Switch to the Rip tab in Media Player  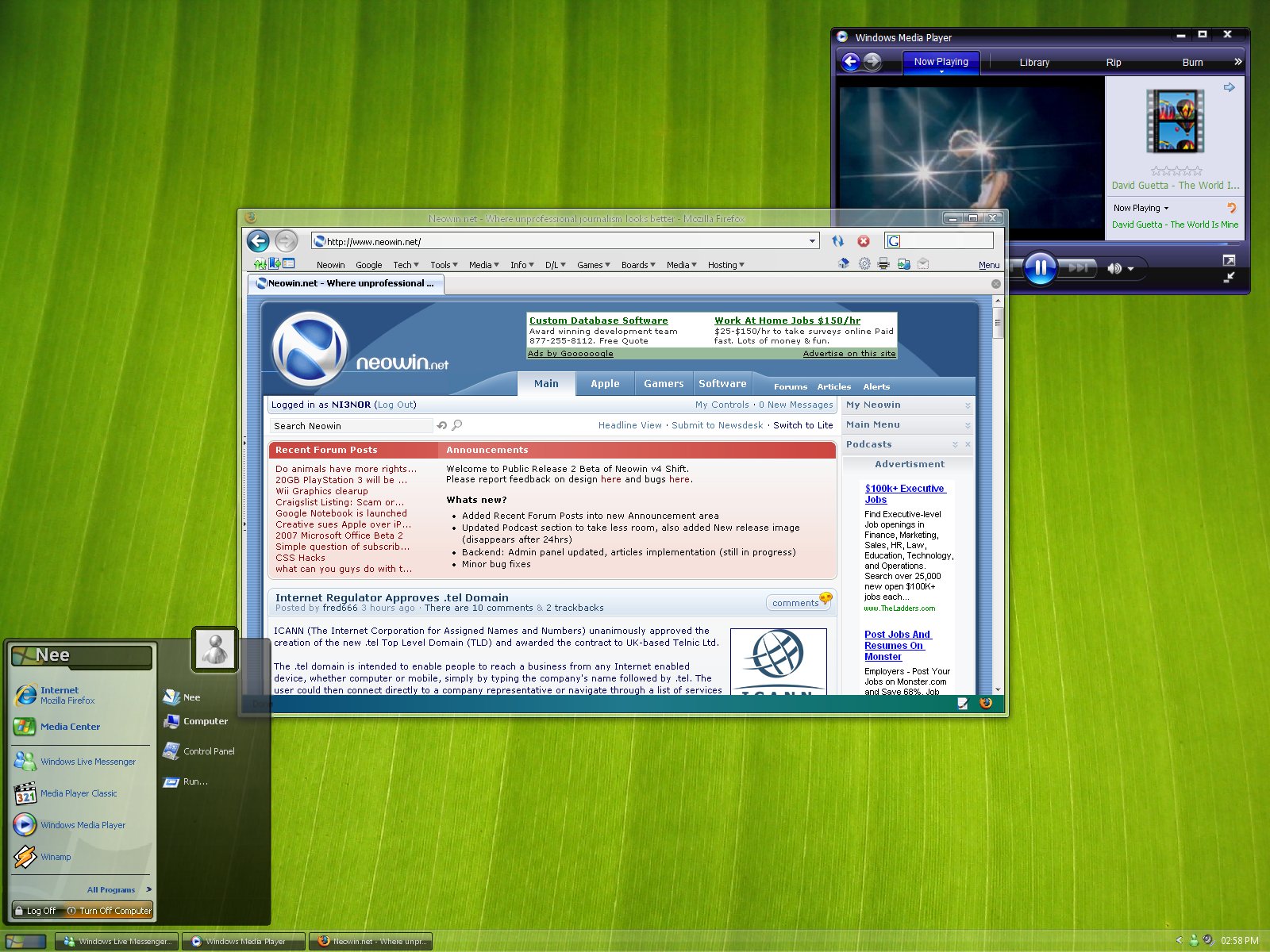(x=1114, y=62)
